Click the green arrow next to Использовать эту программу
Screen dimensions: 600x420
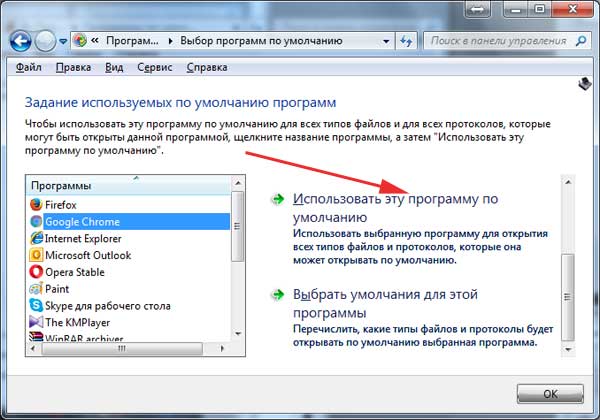[277, 200]
